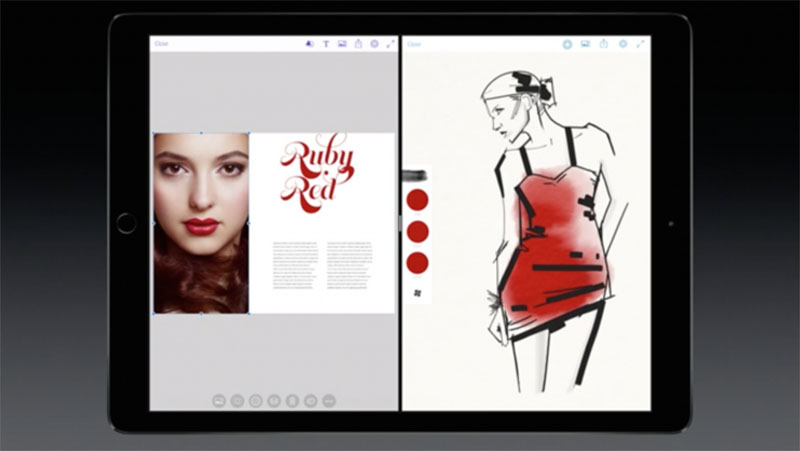Screen dimensions: 800x451
Task: Select the left body text column
Action: click(294, 265)
